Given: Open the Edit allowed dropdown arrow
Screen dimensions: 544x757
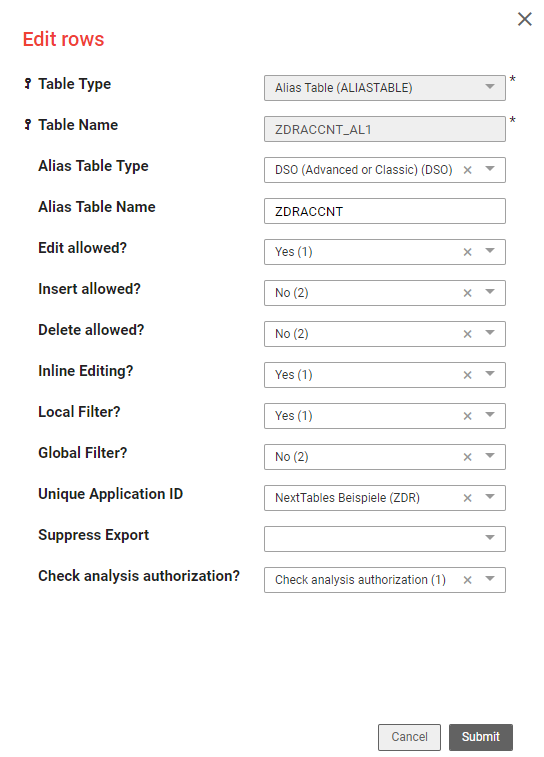Looking at the screenshot, I should (490, 251).
